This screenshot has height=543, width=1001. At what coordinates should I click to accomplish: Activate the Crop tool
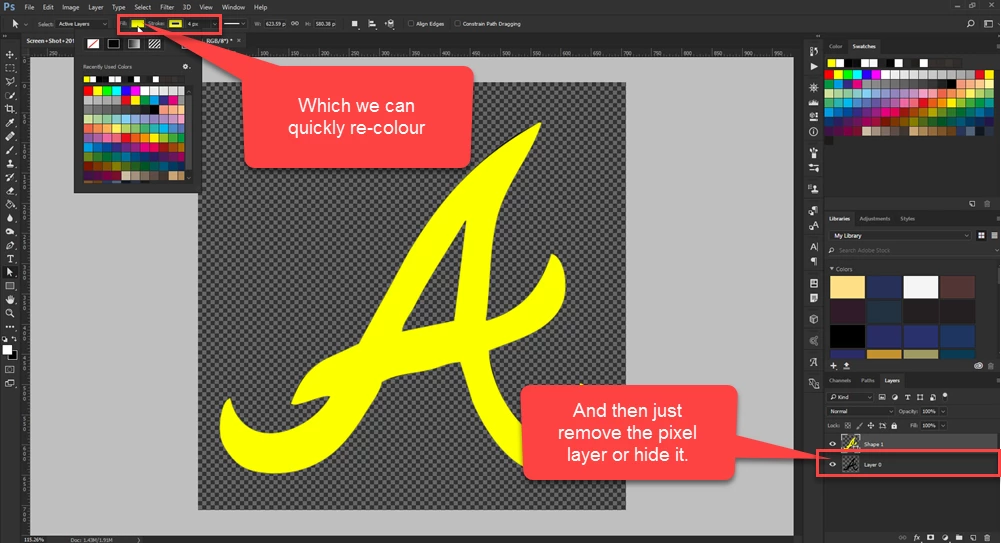pos(10,109)
